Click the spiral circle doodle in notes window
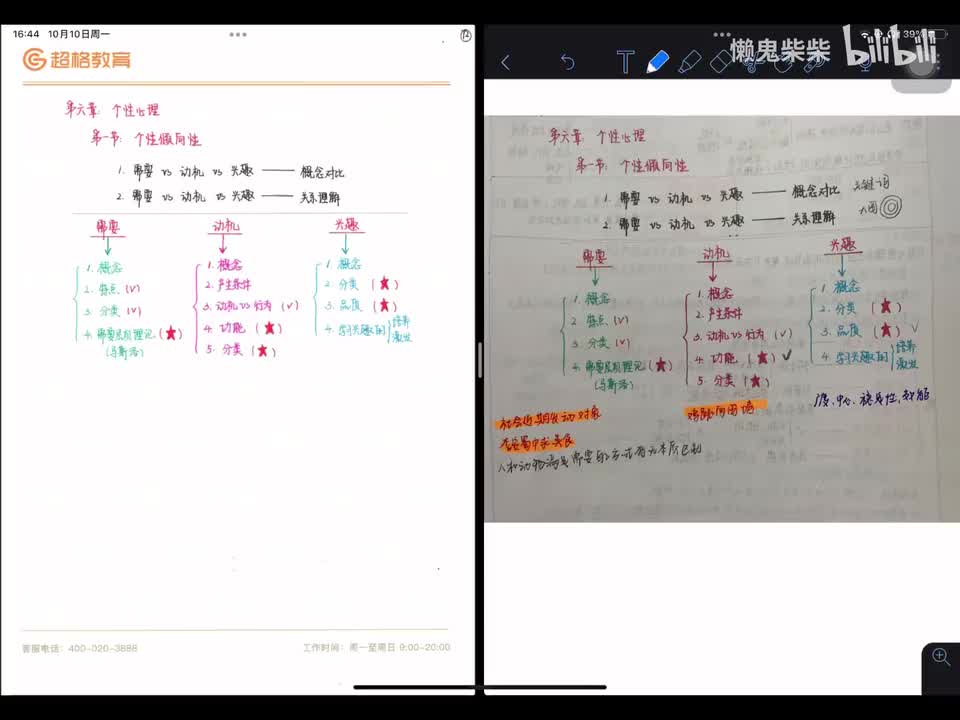Image resolution: width=960 pixels, height=720 pixels. click(891, 207)
